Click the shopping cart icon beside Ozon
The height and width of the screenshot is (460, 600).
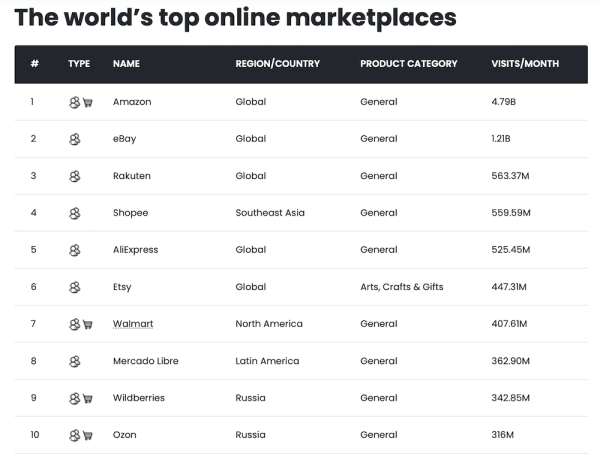tap(88, 435)
